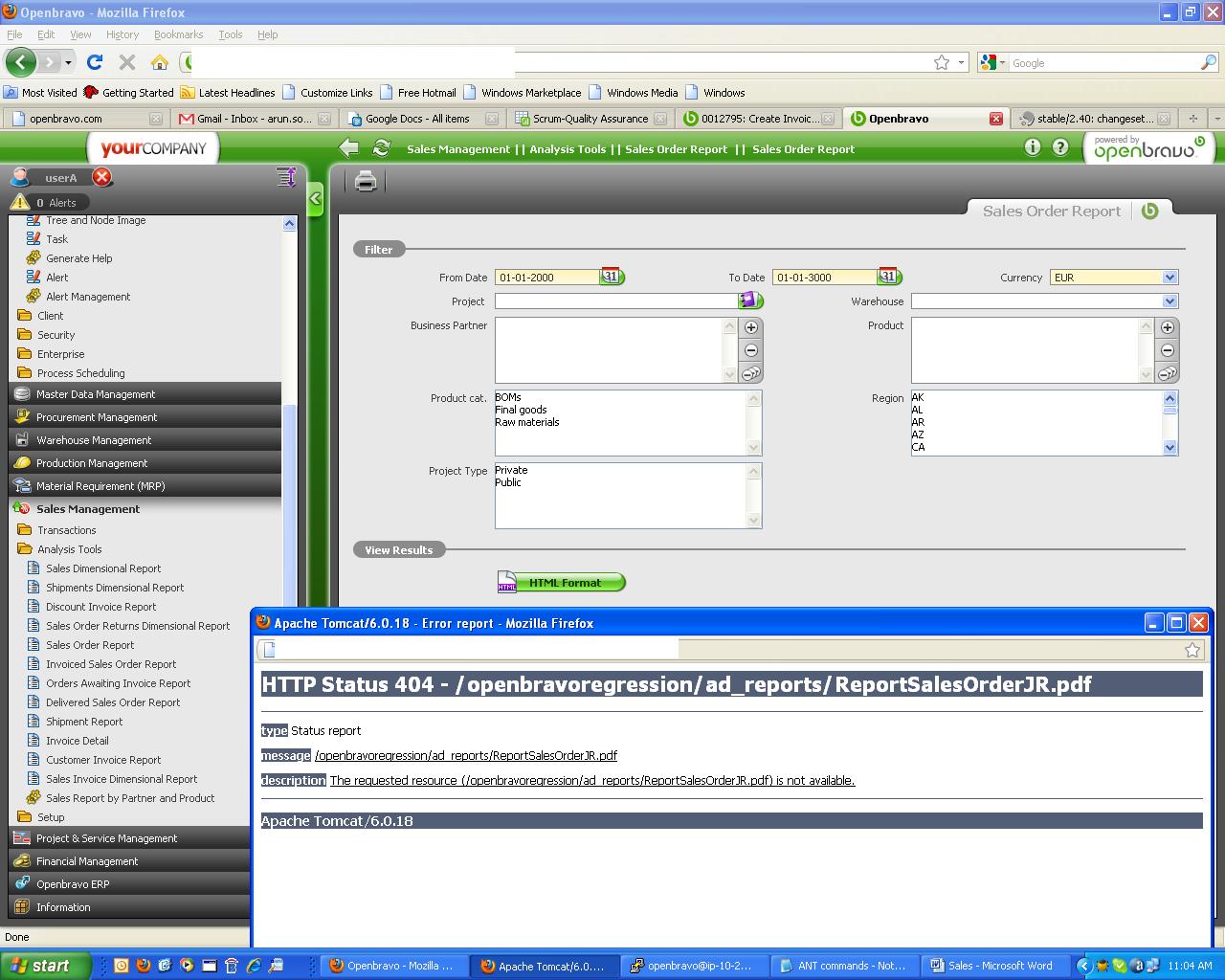This screenshot has width=1225, height=980.
Task: Click Openbravo refresh icon beside breadcrumb
Action: (x=381, y=147)
